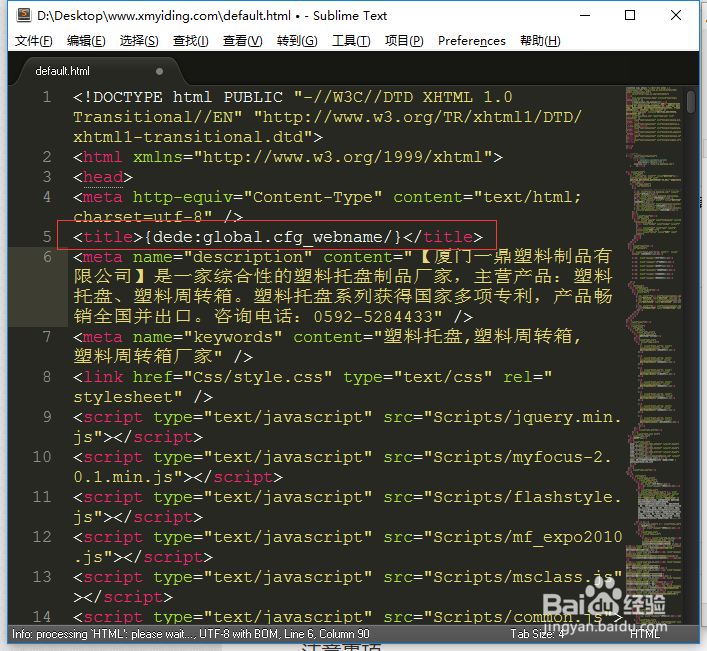707x651 pixels.
Task: Open the 查看(V) menu
Action: pos(242,41)
